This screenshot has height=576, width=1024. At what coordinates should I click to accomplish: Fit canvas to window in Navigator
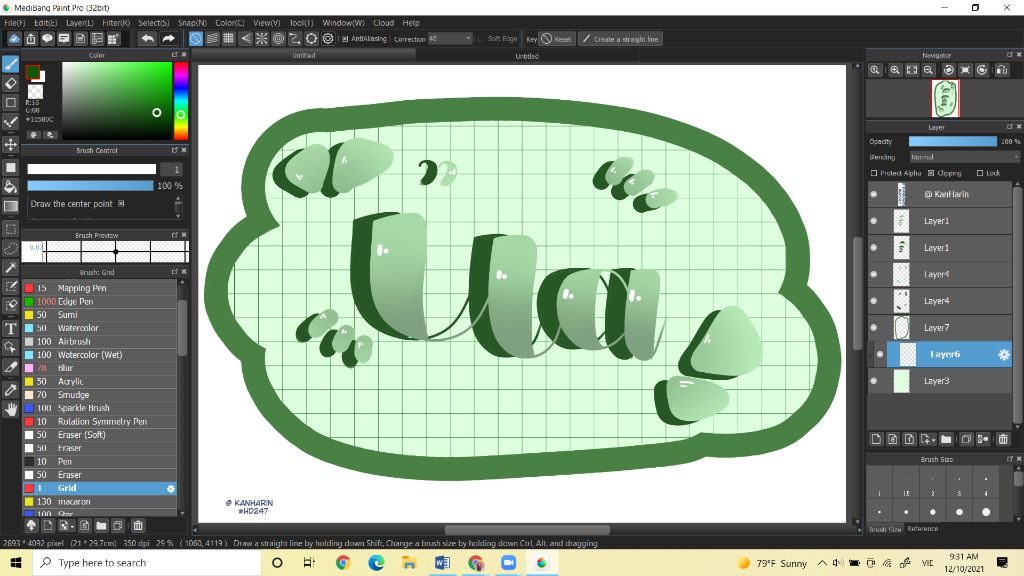pyautogui.click(x=912, y=70)
